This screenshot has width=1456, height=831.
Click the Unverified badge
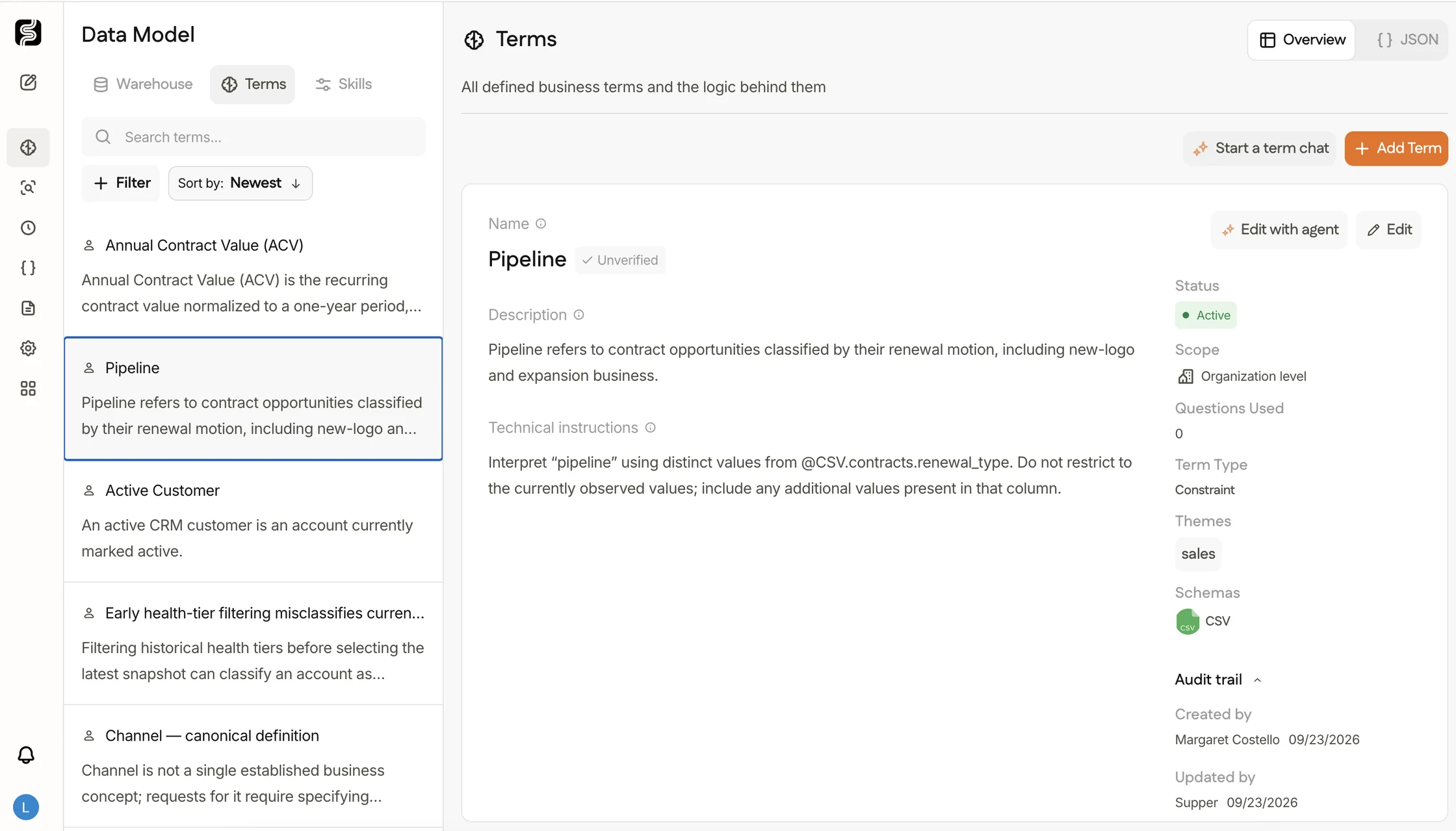pyautogui.click(x=621, y=260)
